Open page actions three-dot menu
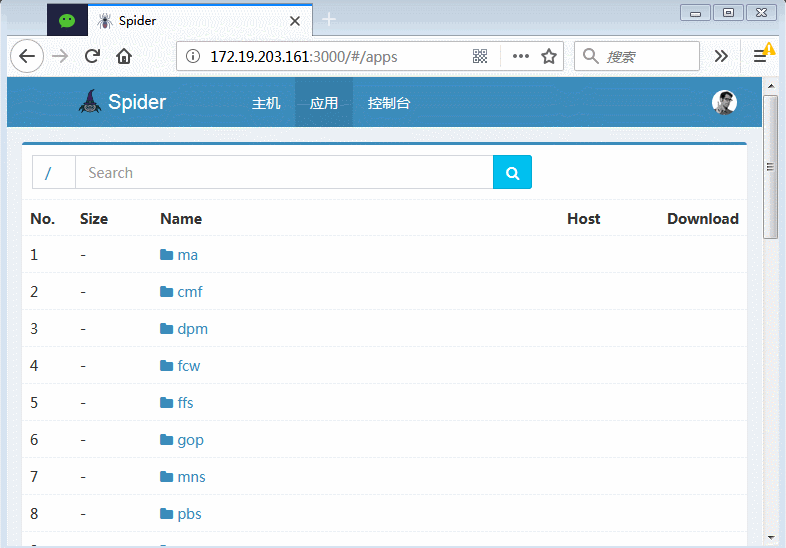This screenshot has width=786, height=548. (x=521, y=56)
